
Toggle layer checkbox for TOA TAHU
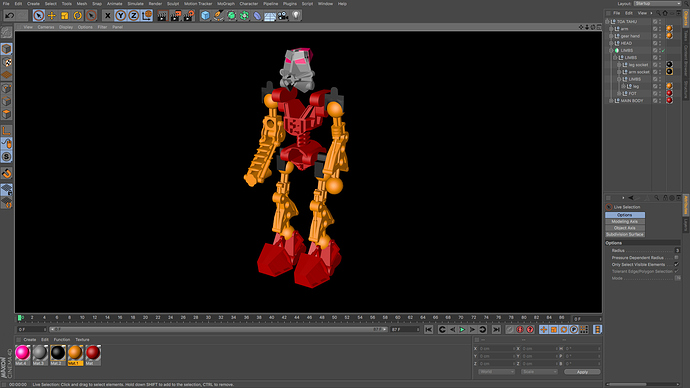click(x=655, y=22)
